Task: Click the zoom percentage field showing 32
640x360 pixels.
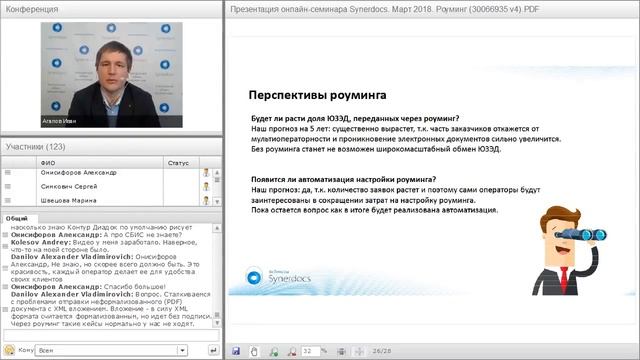Action: [x=310, y=351]
